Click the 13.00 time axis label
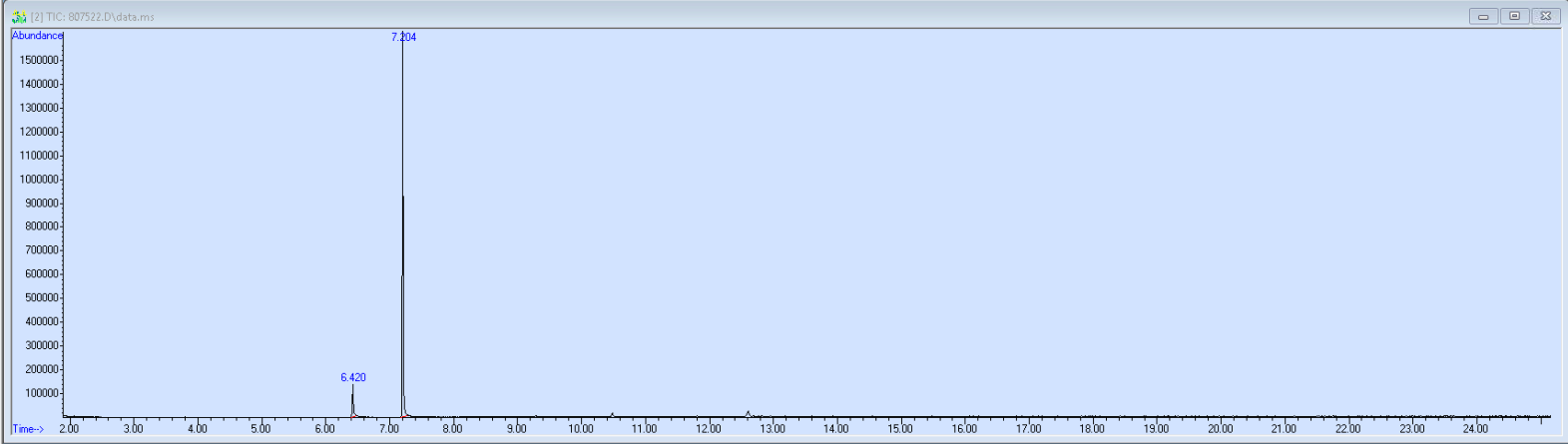1568x444 pixels. click(773, 429)
